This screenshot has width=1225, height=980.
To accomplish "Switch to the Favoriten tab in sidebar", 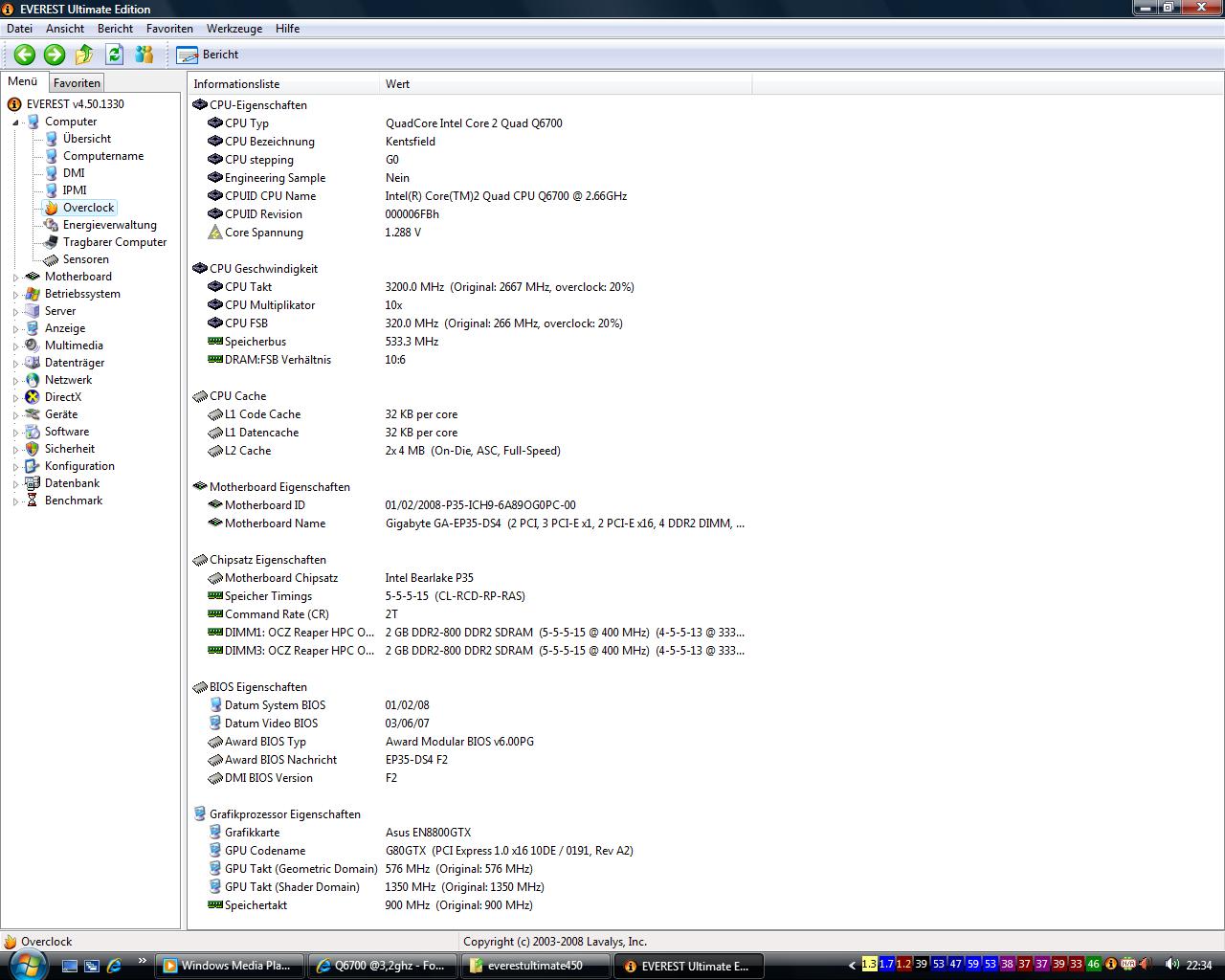I will point(77,83).
